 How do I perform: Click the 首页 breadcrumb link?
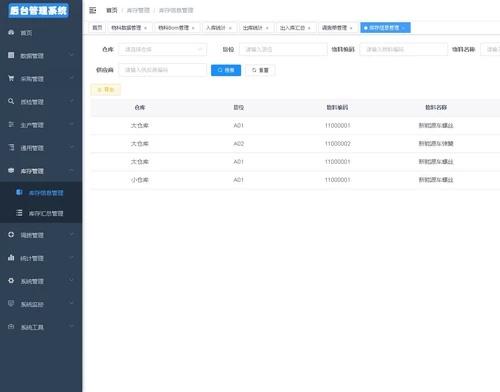112,10
